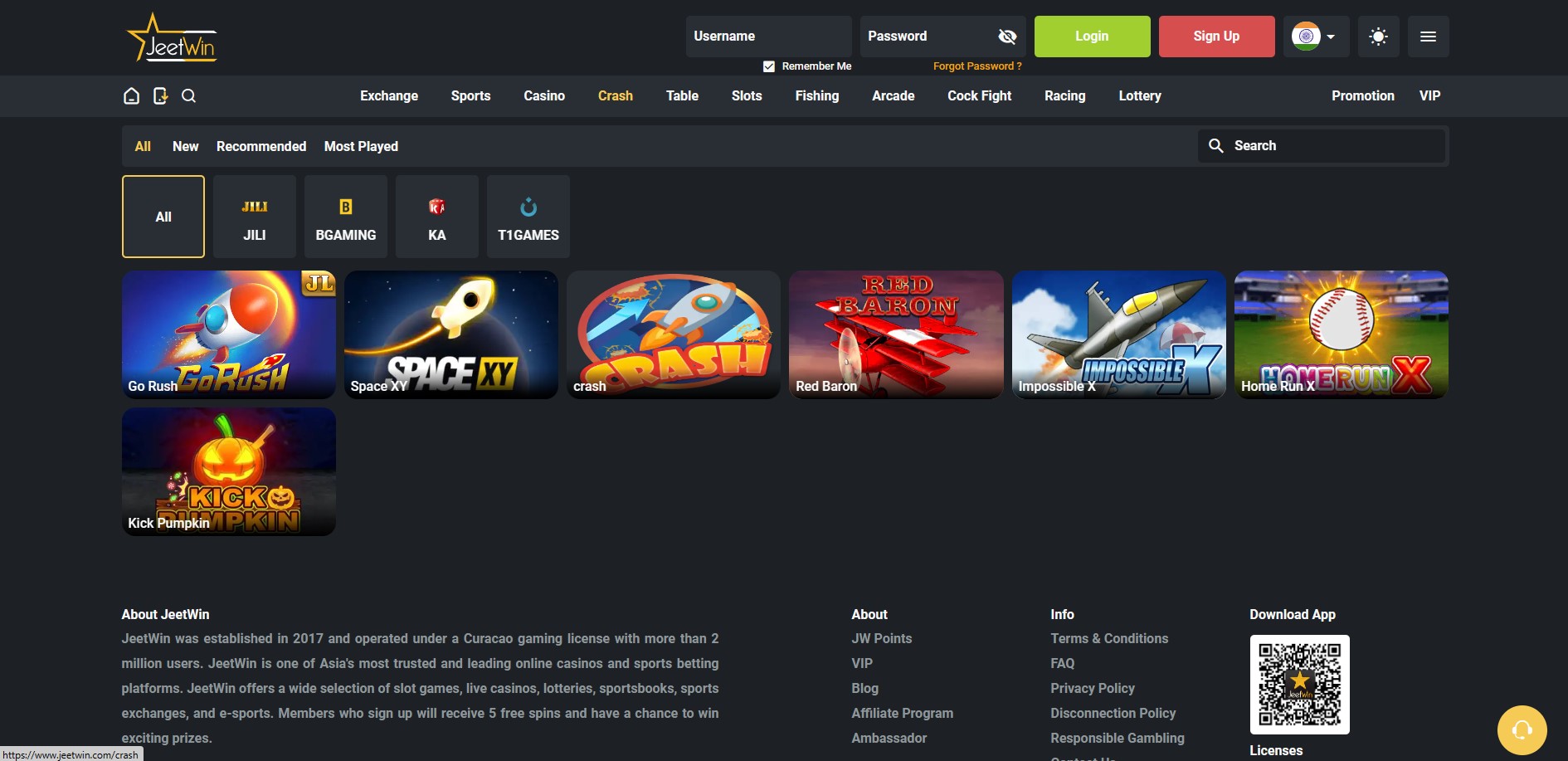
Task: Select the All filter tab
Action: tap(143, 146)
